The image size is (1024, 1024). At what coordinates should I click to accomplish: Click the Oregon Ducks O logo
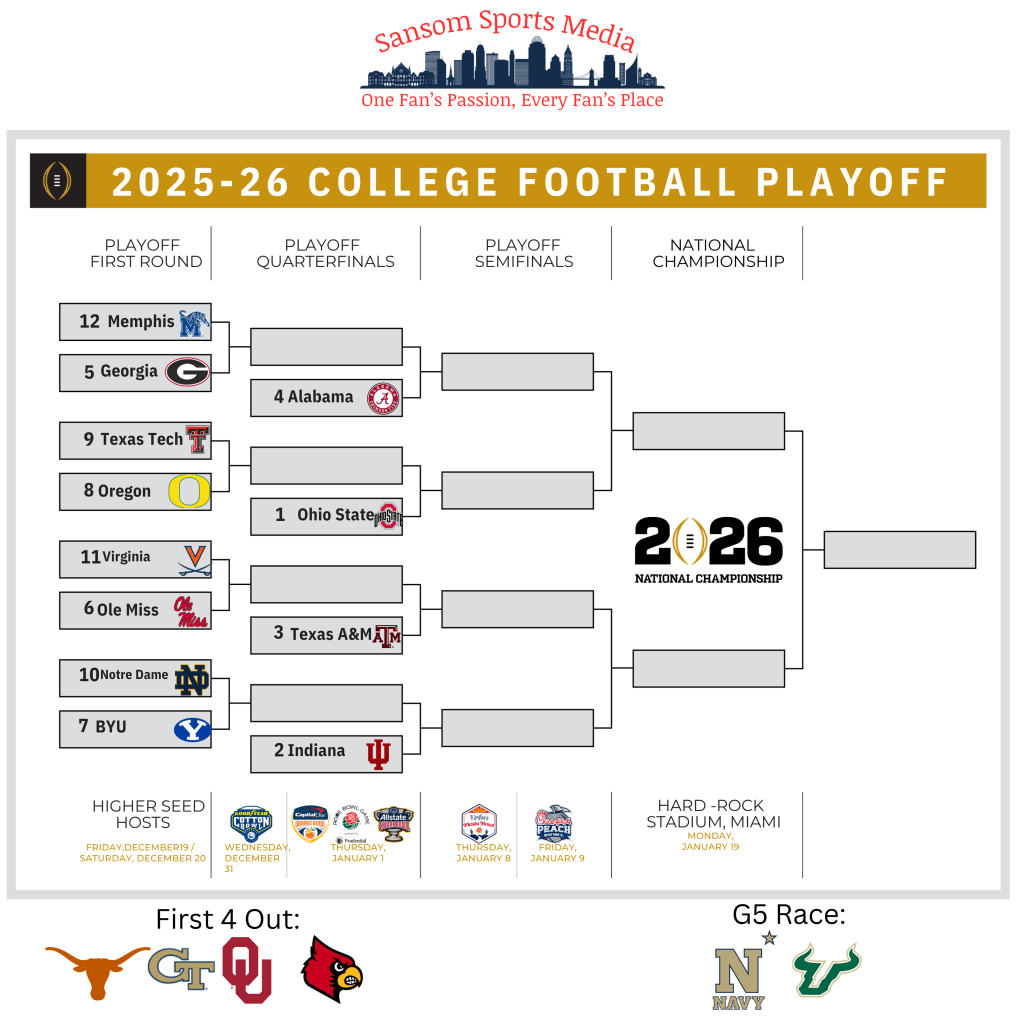pyautogui.click(x=188, y=491)
